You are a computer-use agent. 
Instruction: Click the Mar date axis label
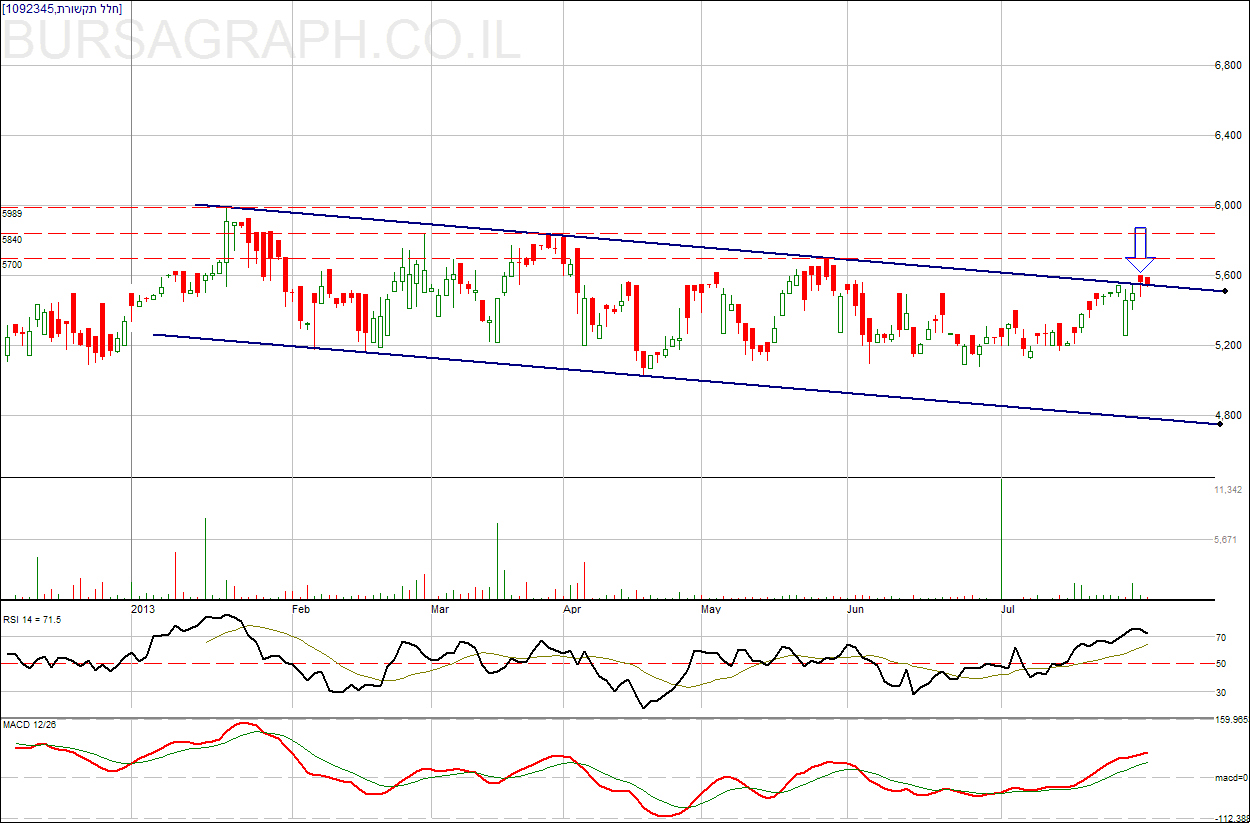[x=440, y=608]
